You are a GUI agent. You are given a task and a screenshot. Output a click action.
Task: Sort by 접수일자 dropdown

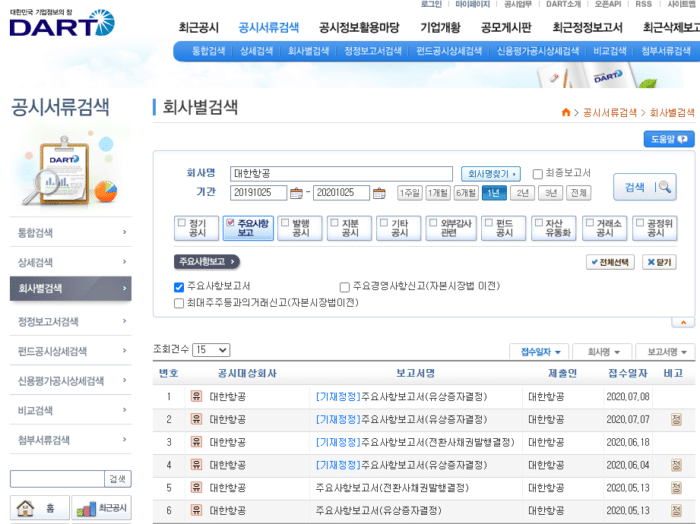[x=540, y=352]
